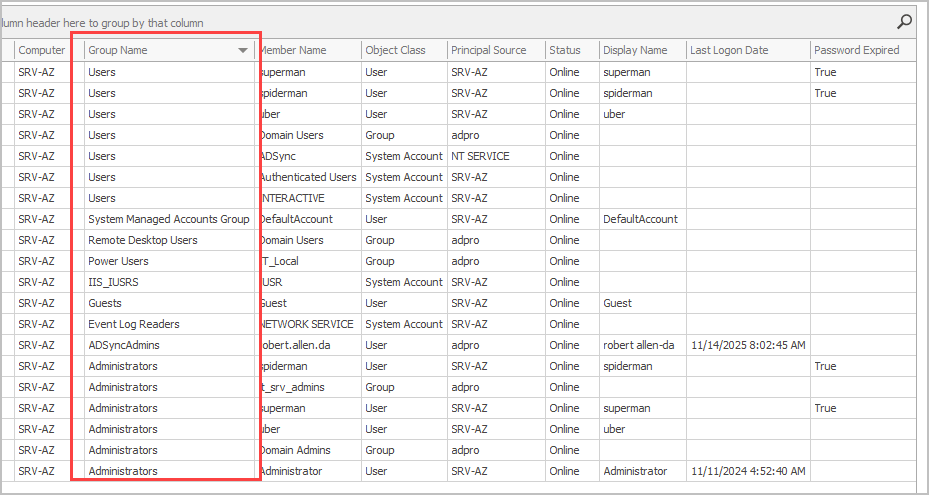Click the group-by-column header panel
Viewport: 929px width, 495px height.
click(x=400, y=22)
